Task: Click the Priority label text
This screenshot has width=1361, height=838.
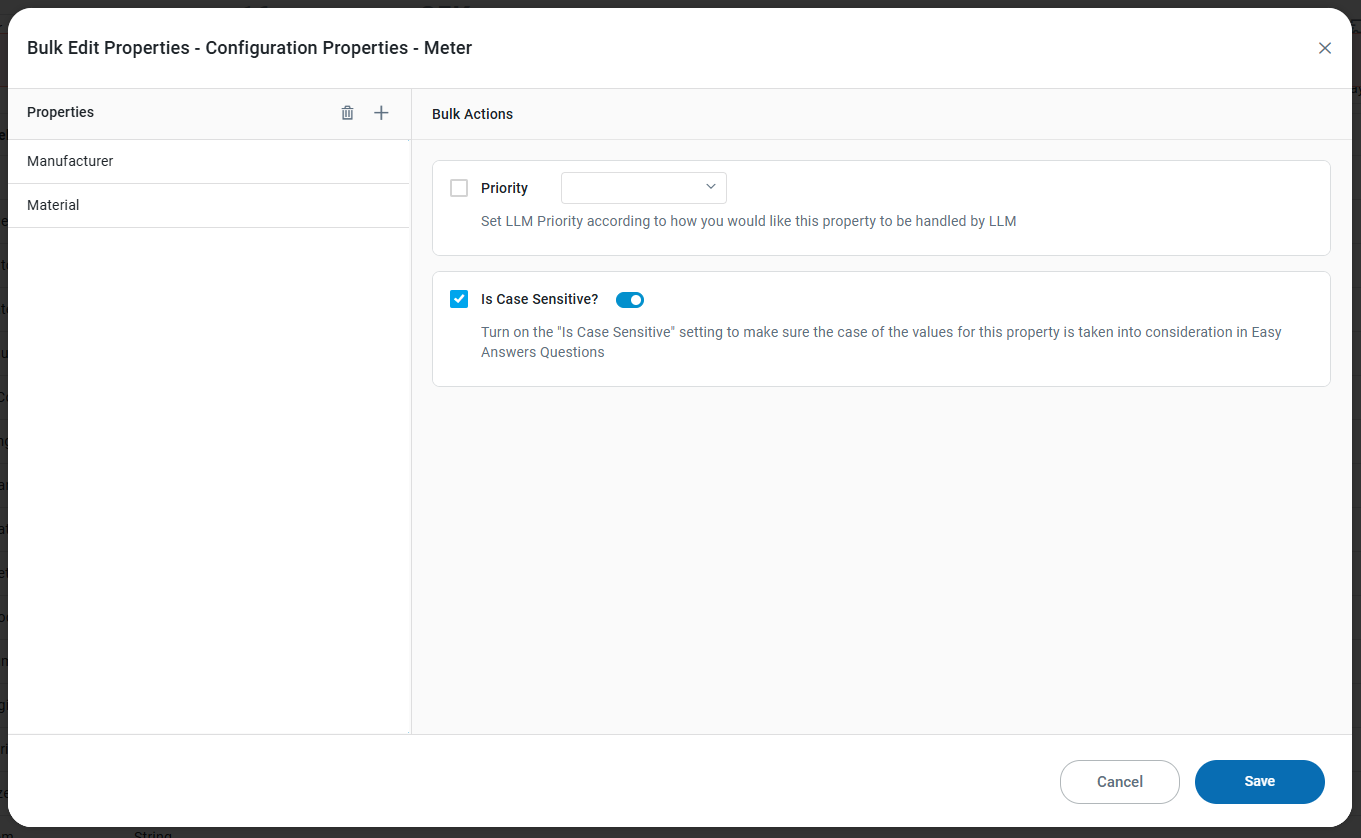Action: click(x=504, y=188)
